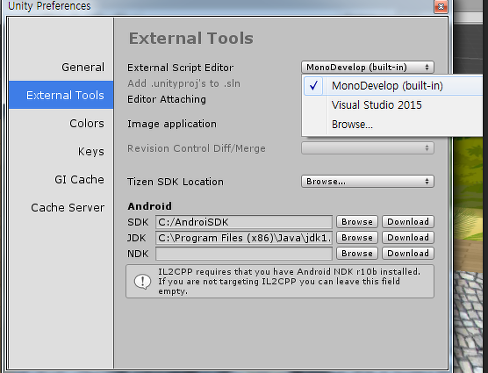This screenshot has height=373, width=488.
Task: Click the JDK path field
Action: coord(244,238)
